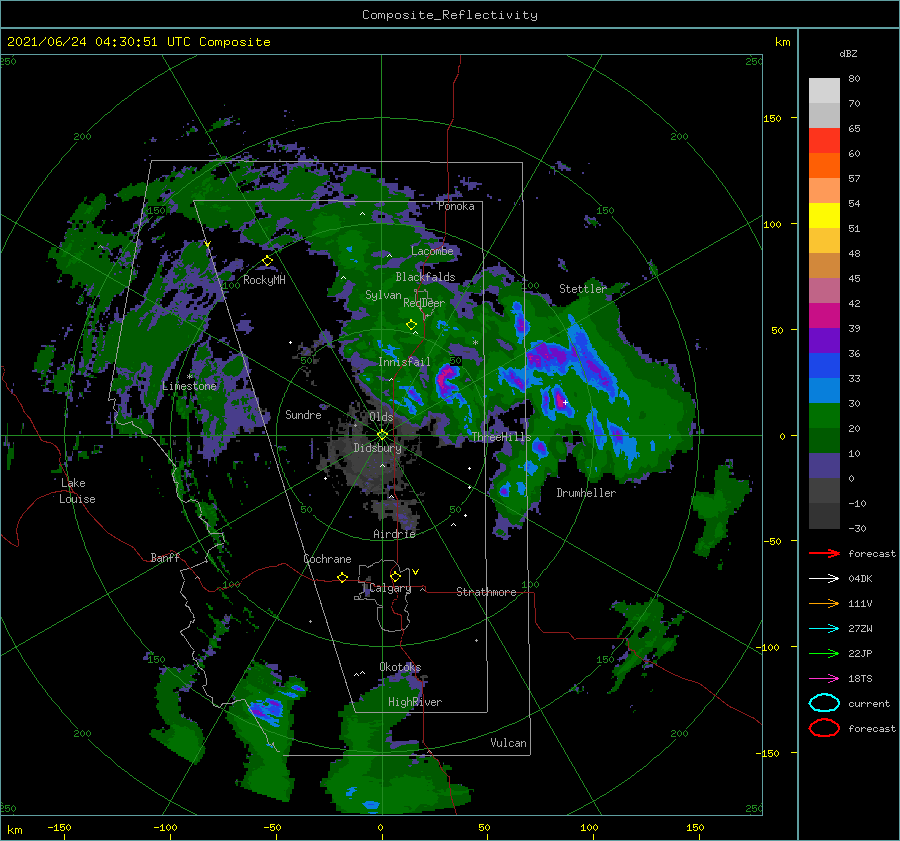Select the cyan current oval icon
The image size is (900, 841).
click(824, 703)
